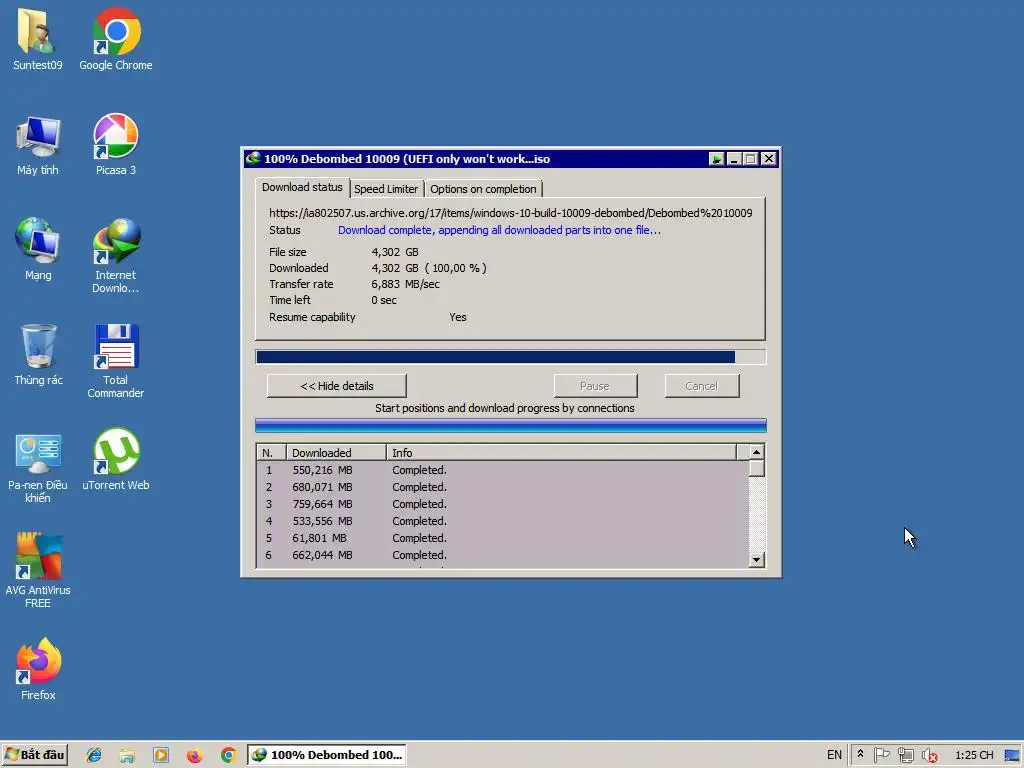Click the action center flag tray icon

coord(881,755)
